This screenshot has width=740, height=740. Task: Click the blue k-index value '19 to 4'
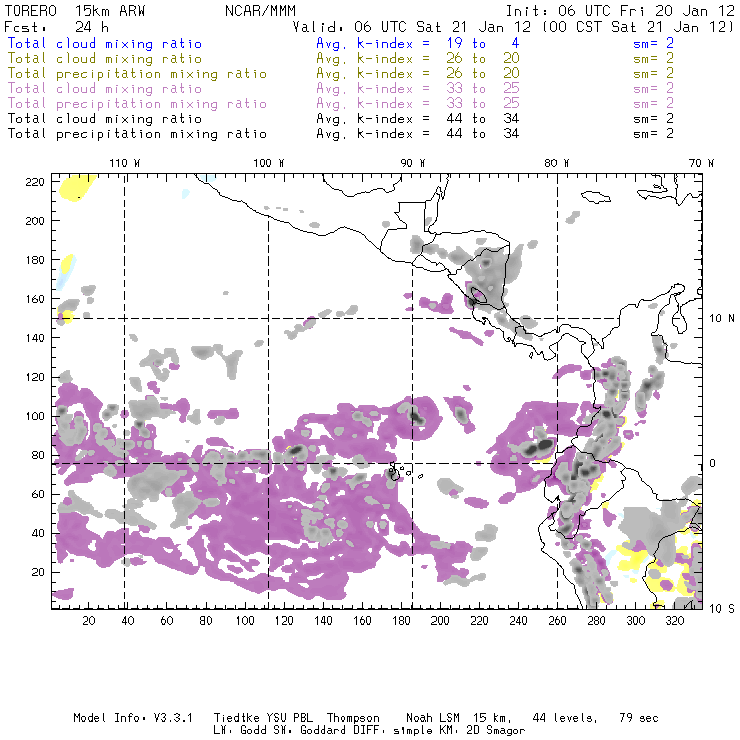pyautogui.click(x=483, y=43)
